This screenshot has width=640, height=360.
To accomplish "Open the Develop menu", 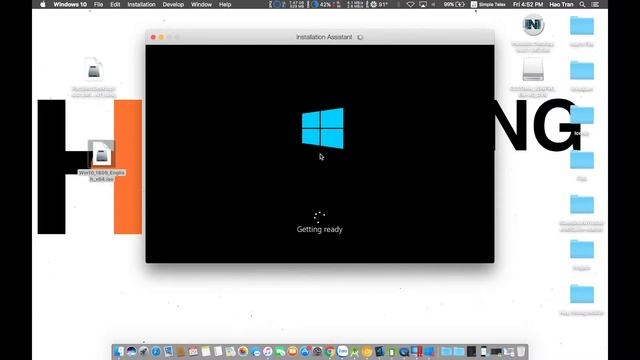I will (173, 4).
